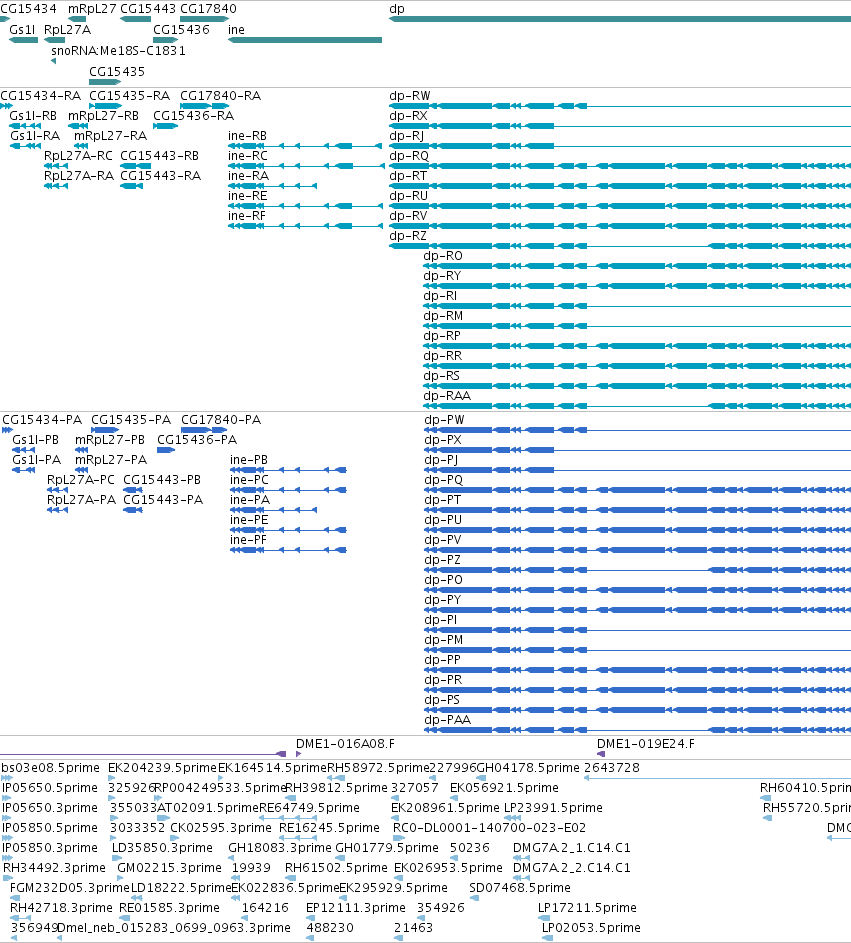Open the CG15443 gene label

[148, 9]
